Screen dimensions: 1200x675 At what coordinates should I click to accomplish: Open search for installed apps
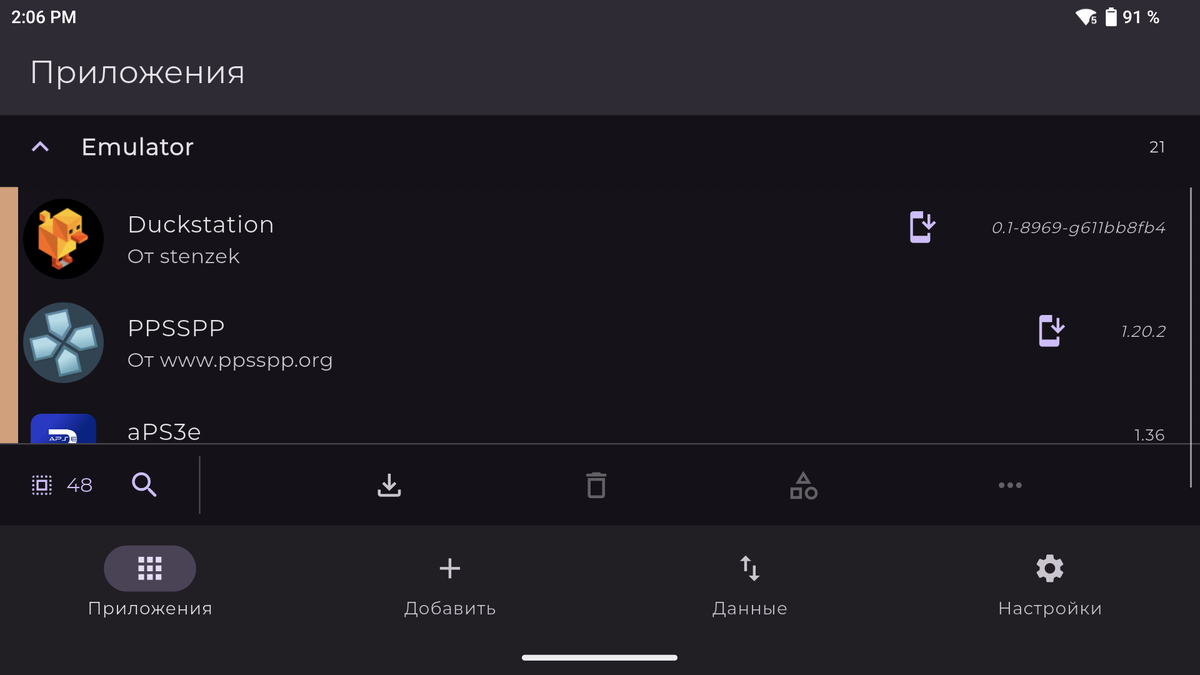(144, 484)
